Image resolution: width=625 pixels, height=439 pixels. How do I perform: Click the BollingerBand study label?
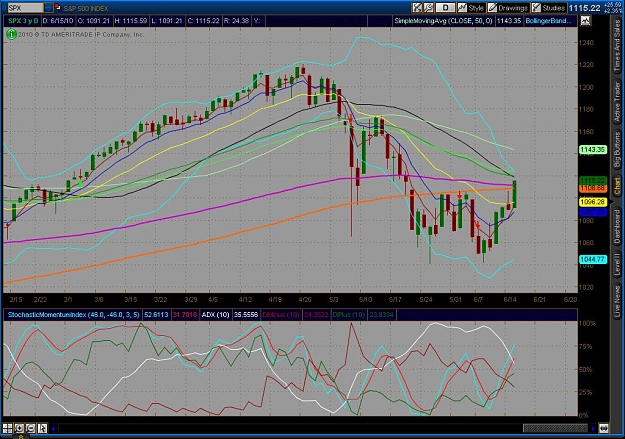click(548, 21)
